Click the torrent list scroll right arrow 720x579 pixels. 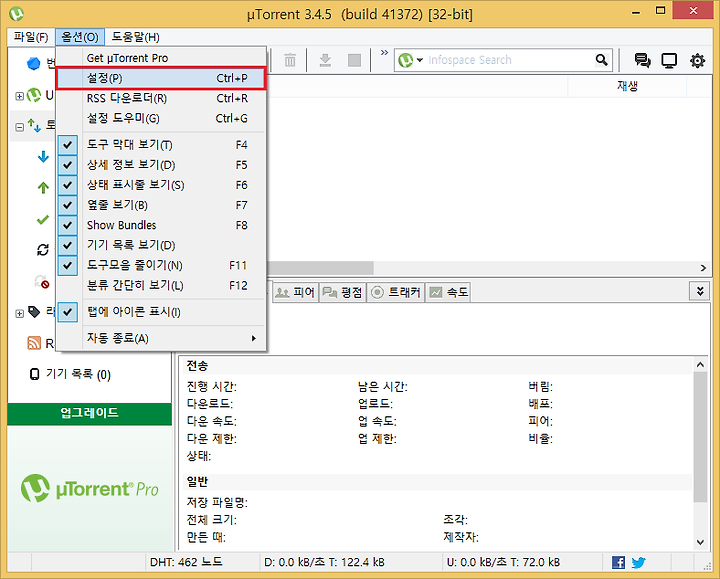(703, 268)
